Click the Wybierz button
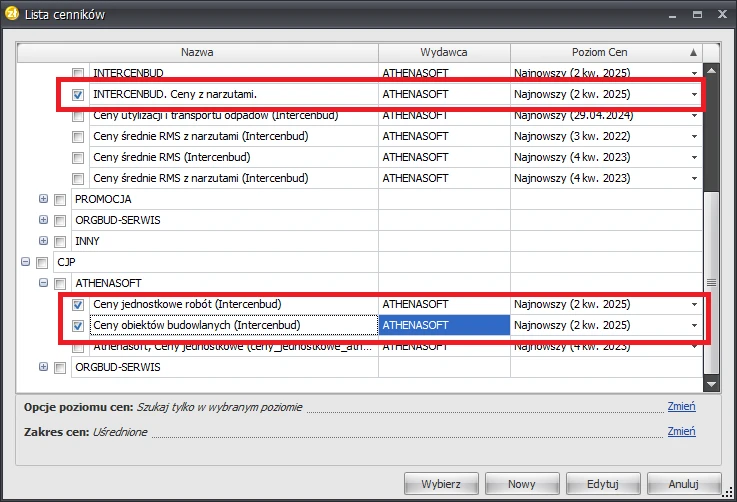Viewport: 737px width, 502px height. 441,484
